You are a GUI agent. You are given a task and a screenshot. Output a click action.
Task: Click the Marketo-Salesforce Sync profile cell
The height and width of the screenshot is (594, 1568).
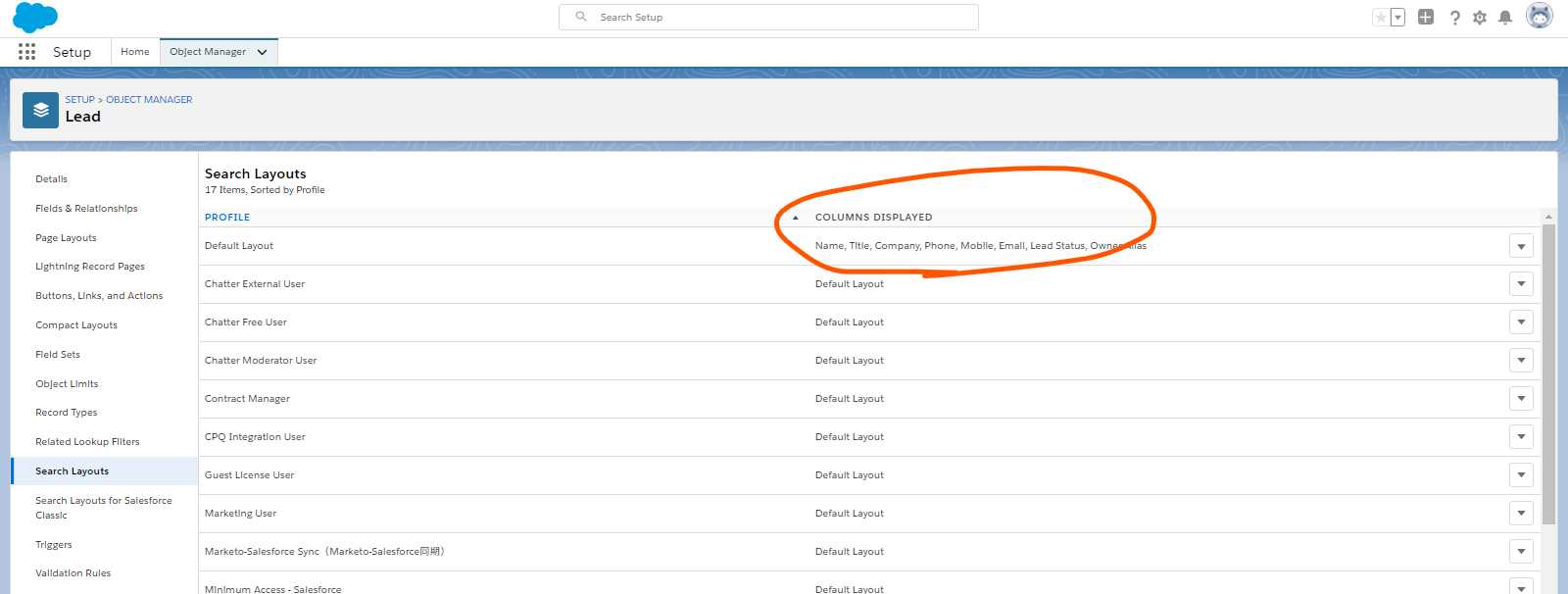[x=324, y=552]
